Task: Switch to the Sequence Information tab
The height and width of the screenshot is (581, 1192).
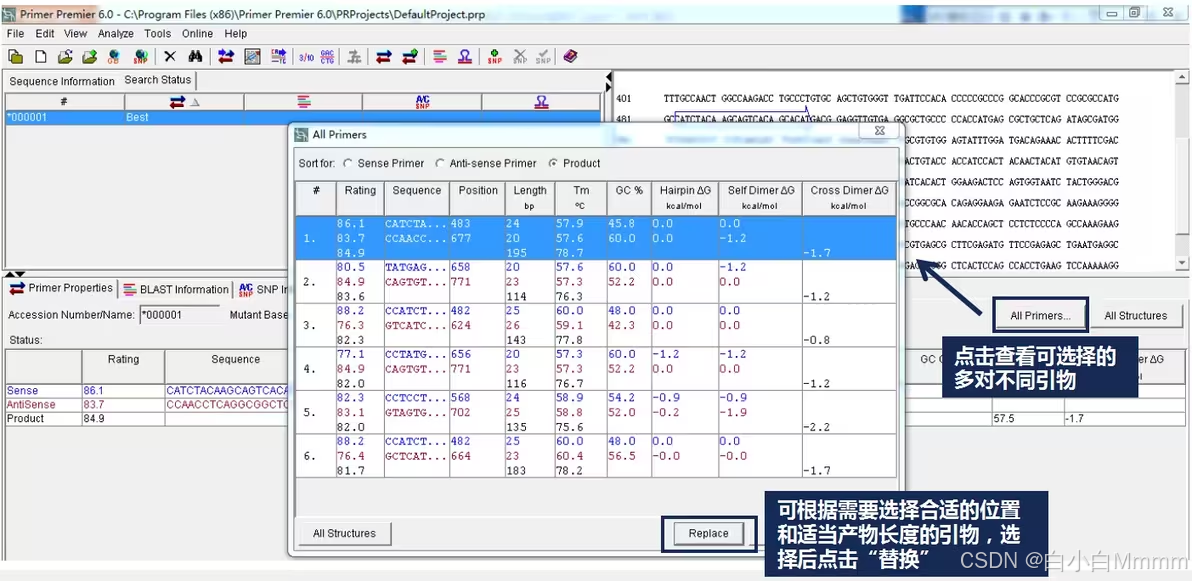Action: [x=62, y=81]
